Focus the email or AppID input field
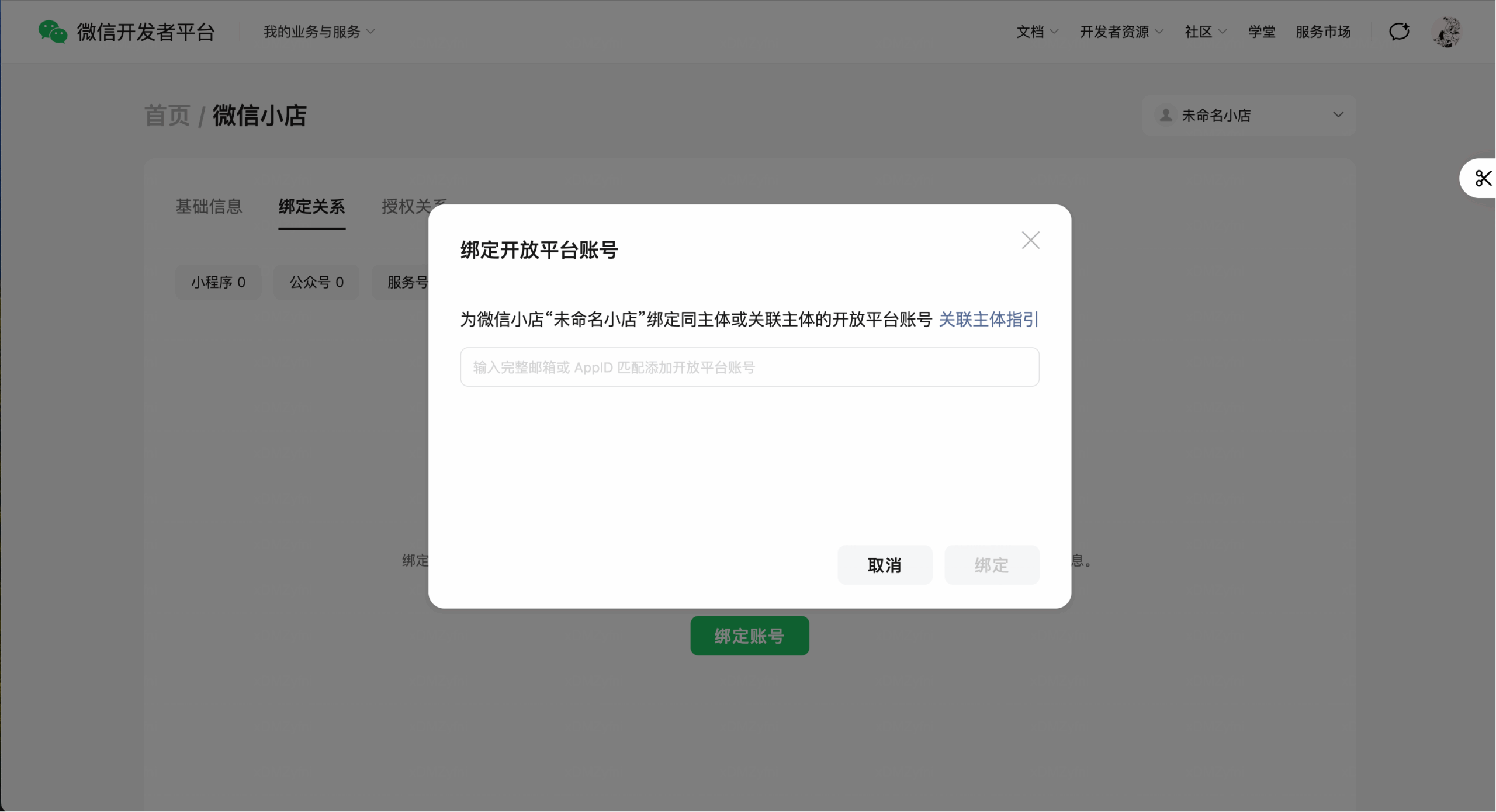The height and width of the screenshot is (812, 1496). (749, 367)
